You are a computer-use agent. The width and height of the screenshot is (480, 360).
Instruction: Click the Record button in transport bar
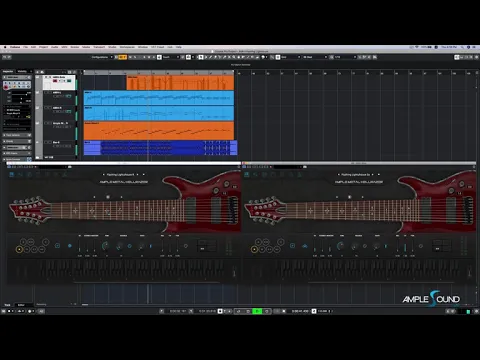point(267,311)
